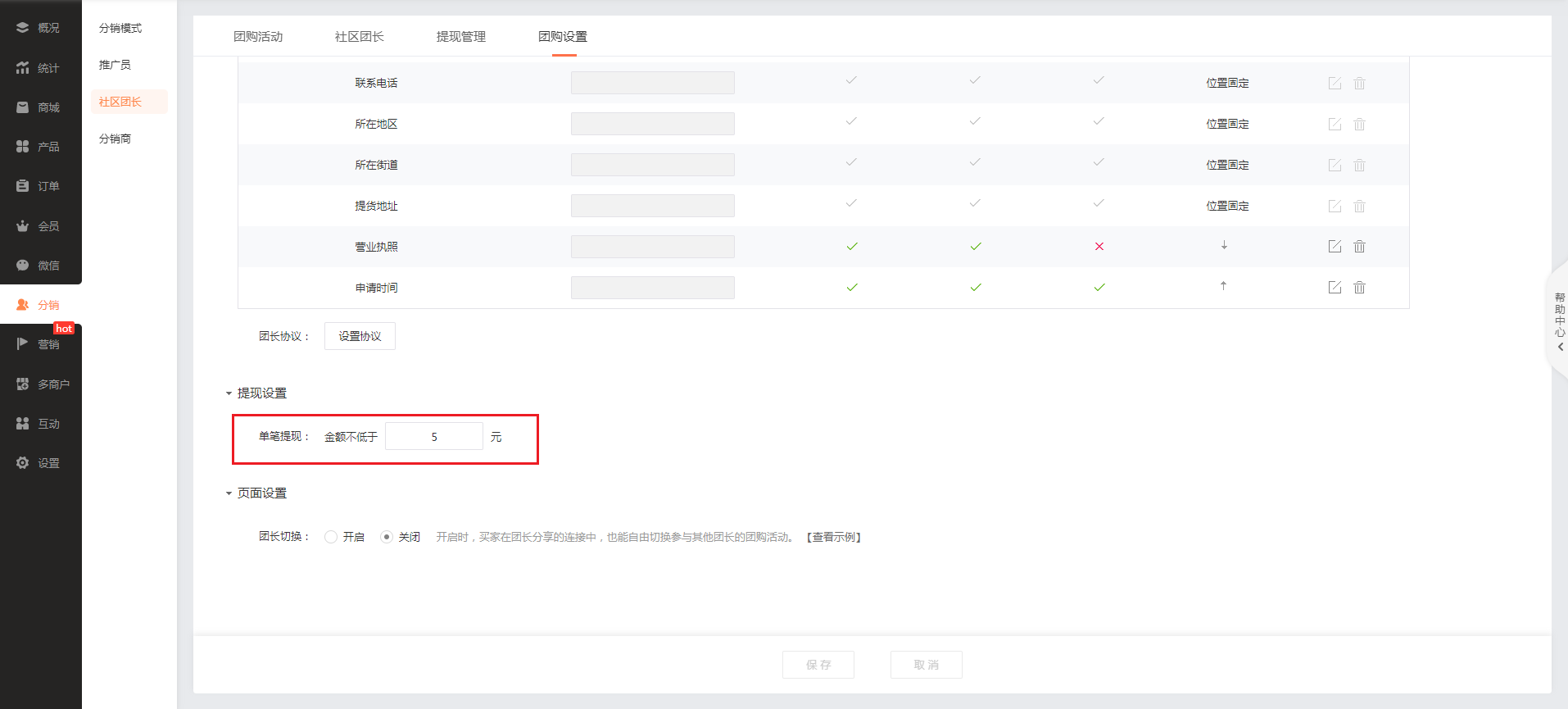The width and height of the screenshot is (1568, 709).
Task: Click the 营业执照 placeholder input
Action: pyautogui.click(x=653, y=247)
